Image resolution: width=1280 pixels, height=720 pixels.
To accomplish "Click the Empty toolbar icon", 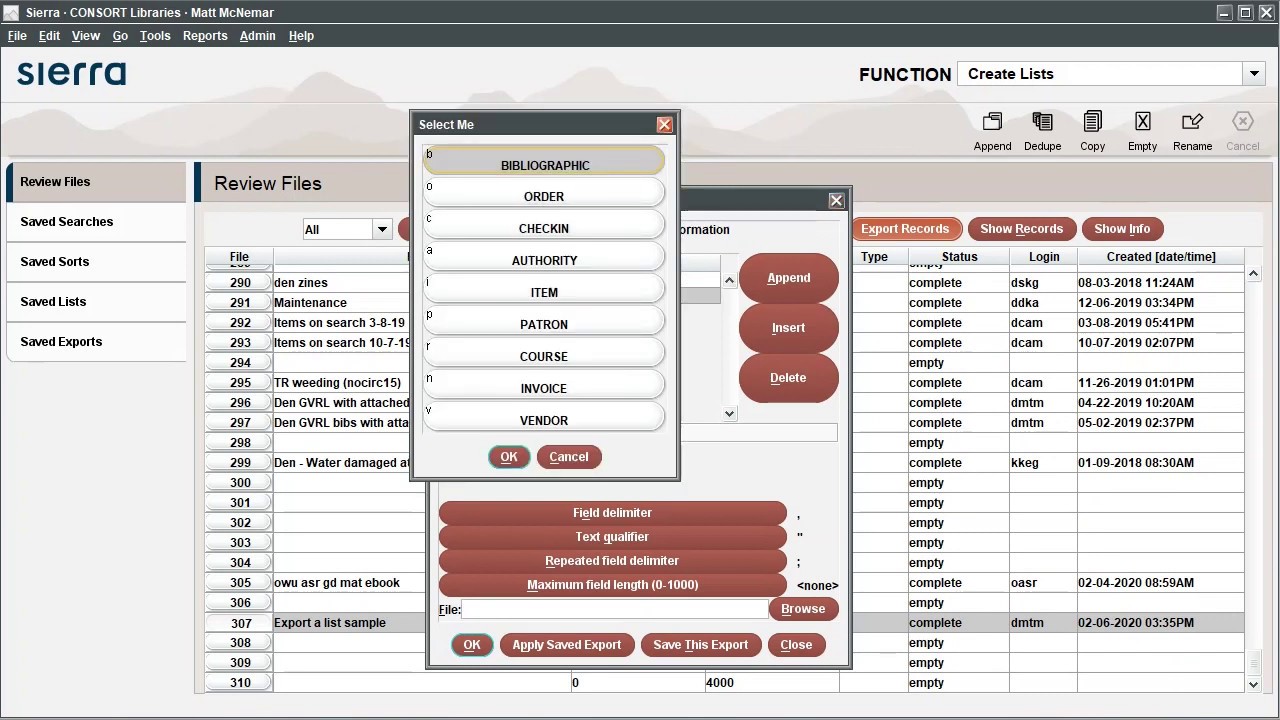I will tap(1142, 131).
